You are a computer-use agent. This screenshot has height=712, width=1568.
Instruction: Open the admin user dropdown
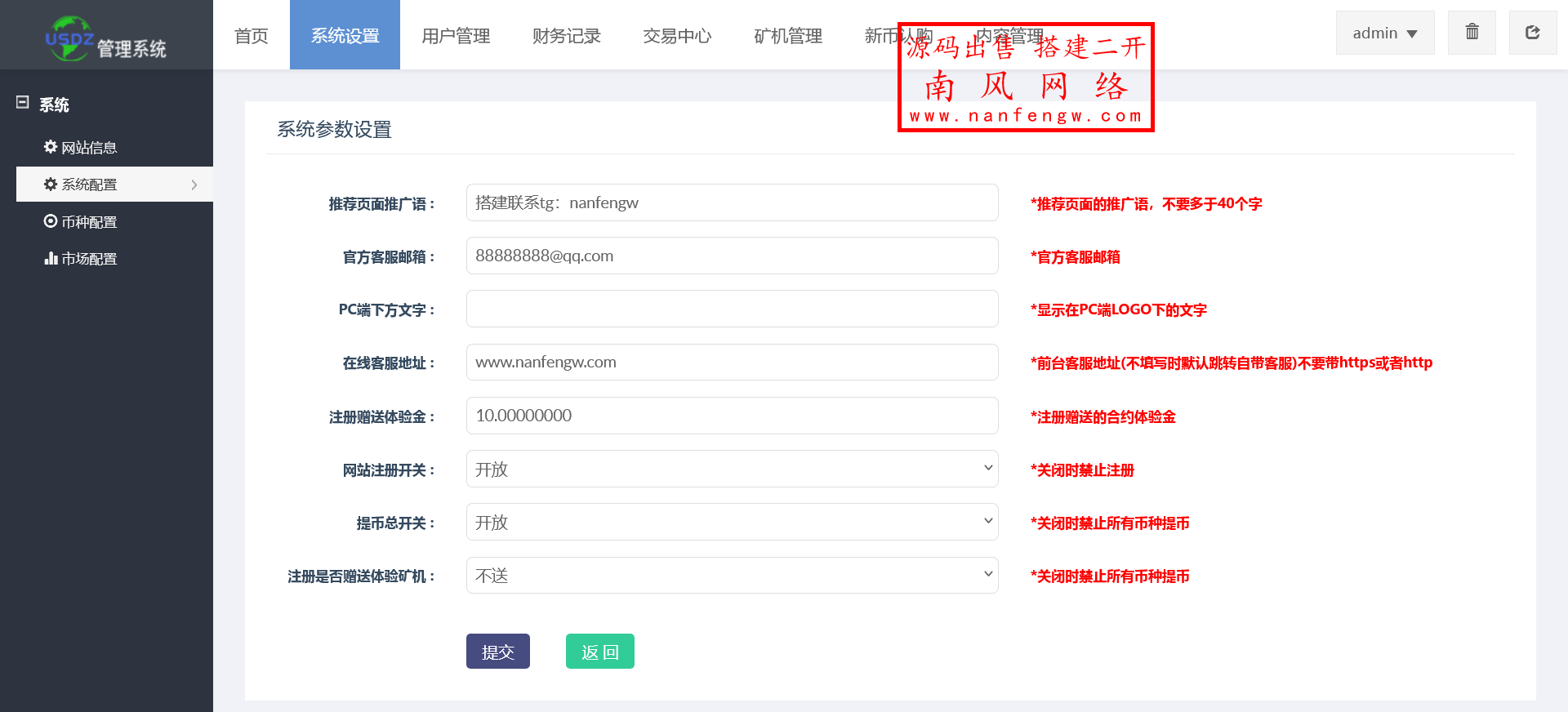click(1384, 33)
